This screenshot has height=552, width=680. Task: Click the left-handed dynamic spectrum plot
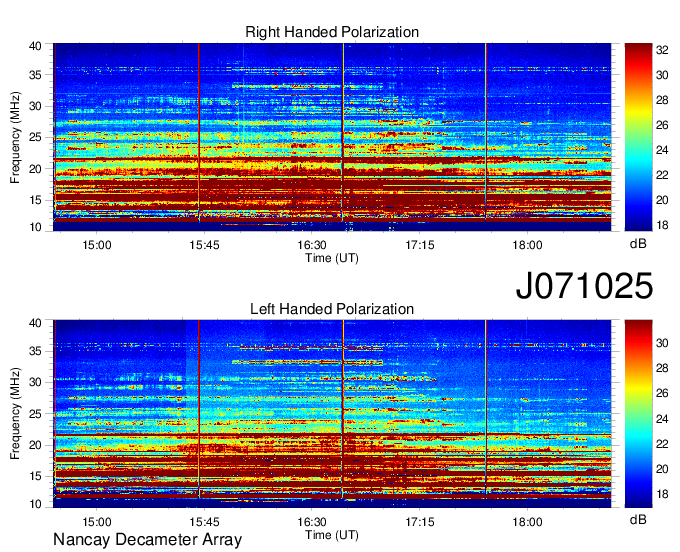(332, 414)
